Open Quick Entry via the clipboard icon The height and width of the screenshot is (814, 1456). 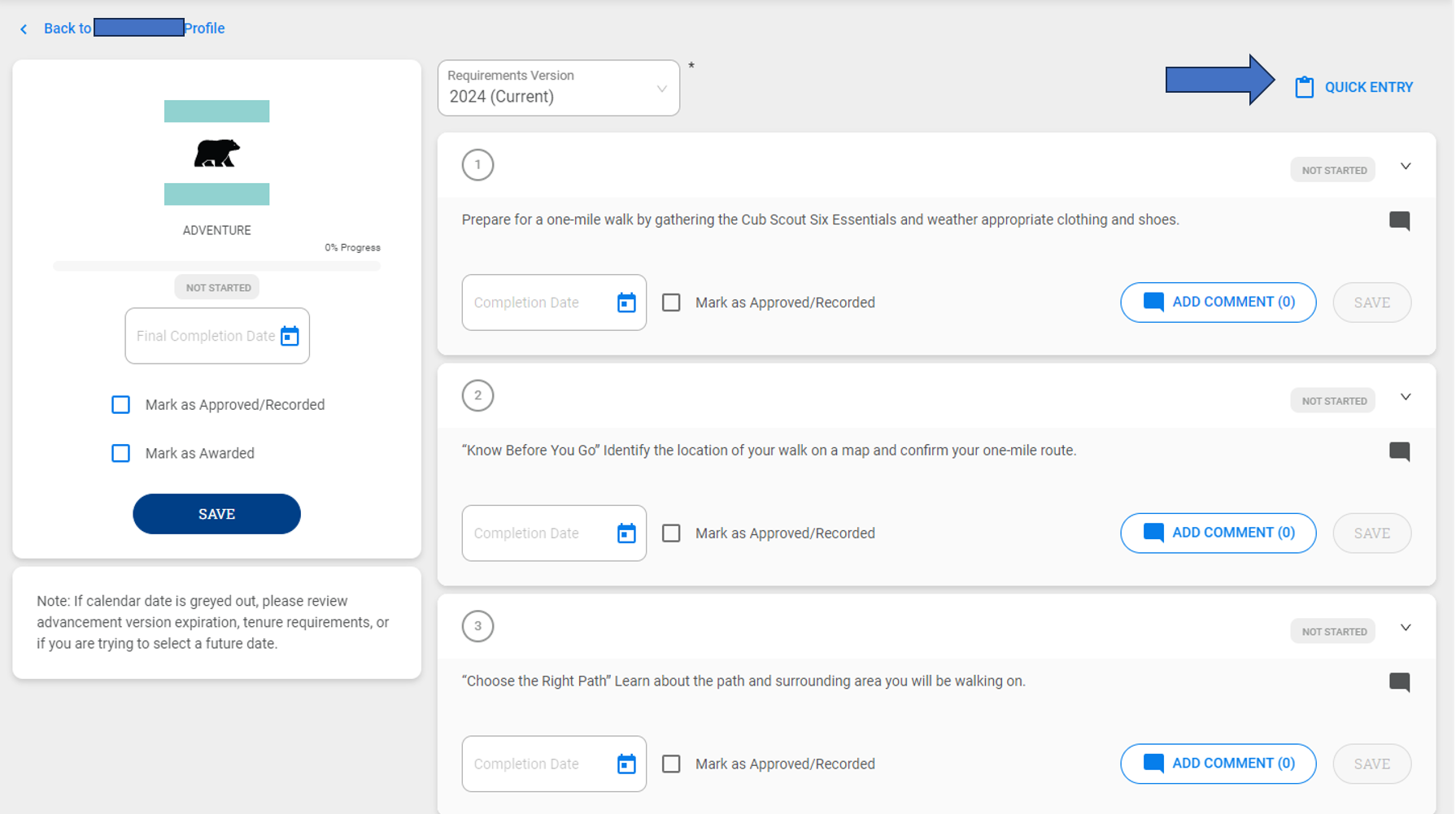click(1305, 86)
